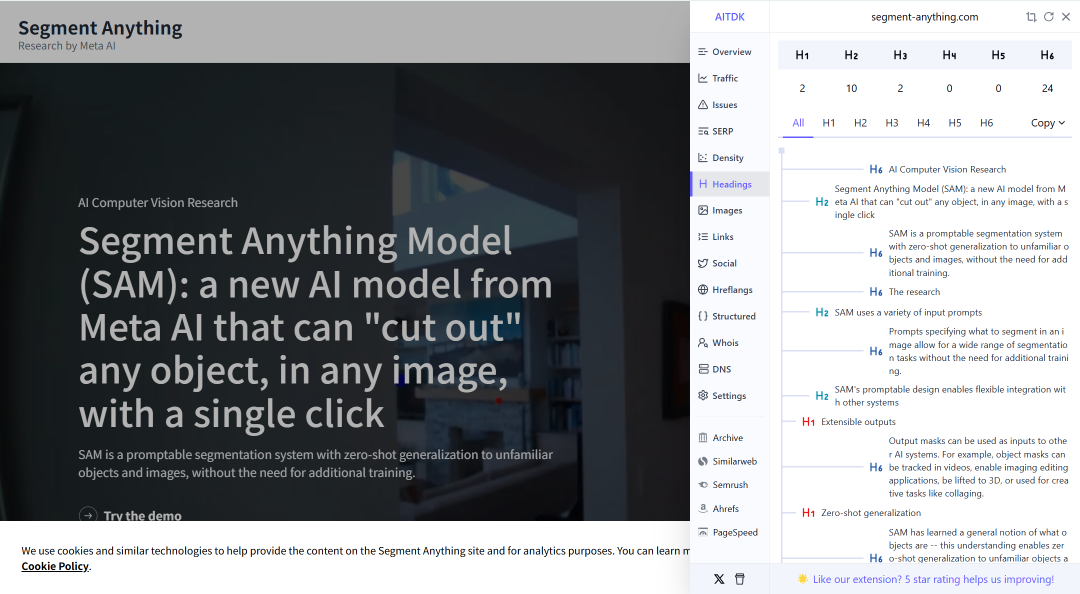Click the H6 count value 24
1080x594 pixels.
click(1047, 88)
